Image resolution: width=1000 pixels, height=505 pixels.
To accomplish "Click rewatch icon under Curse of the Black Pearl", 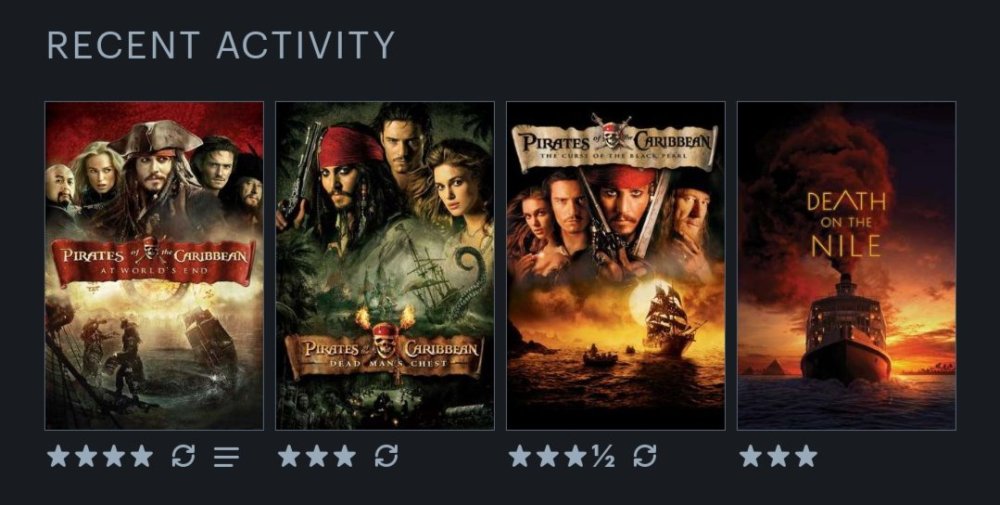I will coord(645,456).
